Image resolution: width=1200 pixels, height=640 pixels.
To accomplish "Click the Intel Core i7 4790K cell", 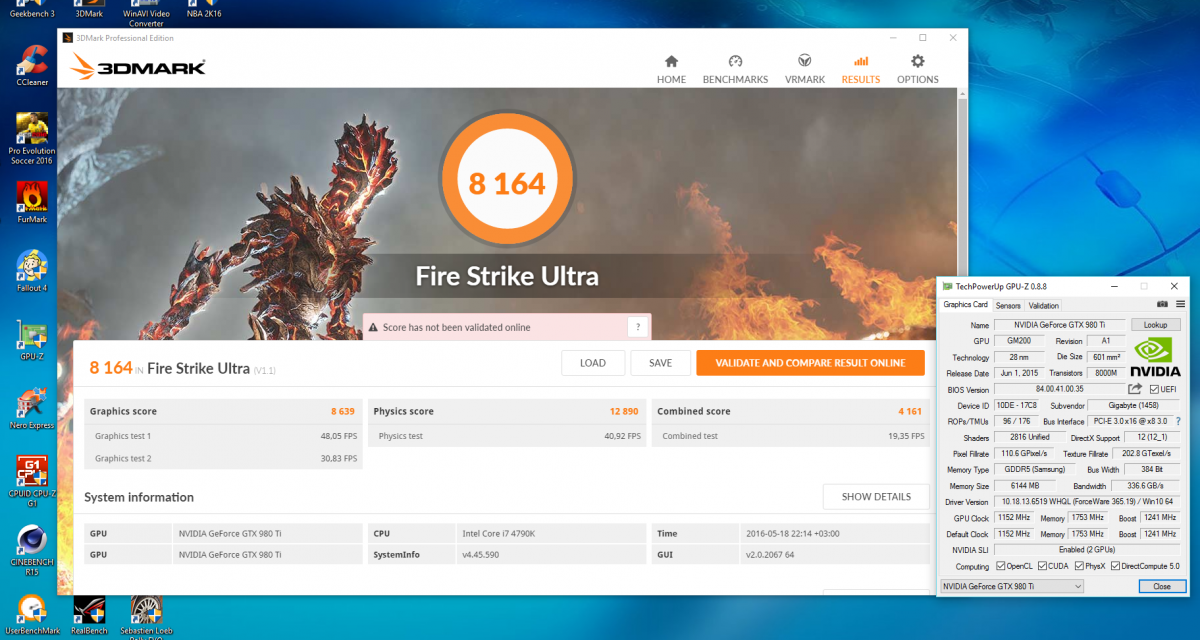I will point(551,534).
